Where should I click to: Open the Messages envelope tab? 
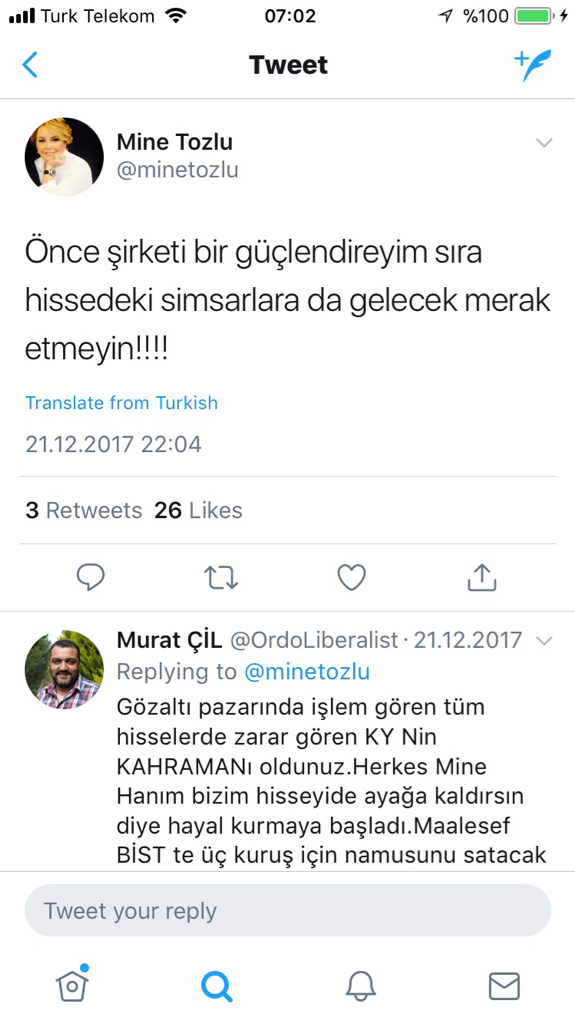pyautogui.click(x=504, y=986)
